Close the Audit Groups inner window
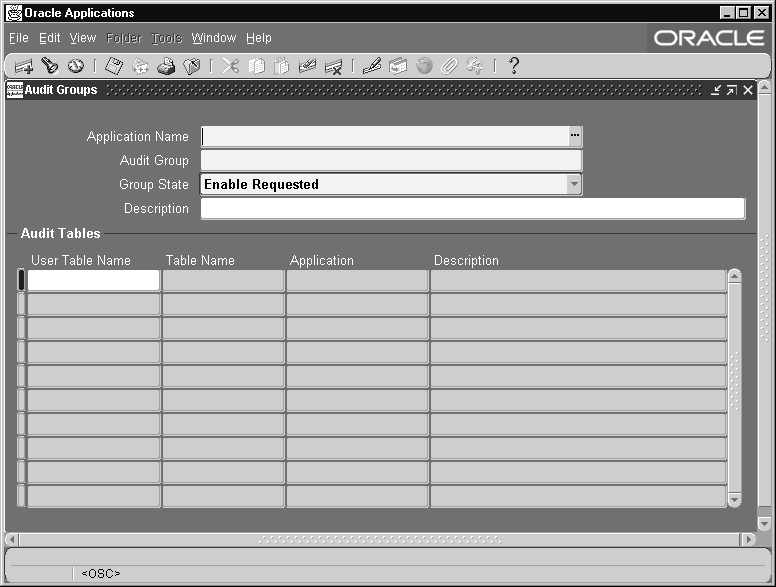Image resolution: width=776 pixels, height=587 pixels. pyautogui.click(x=748, y=90)
